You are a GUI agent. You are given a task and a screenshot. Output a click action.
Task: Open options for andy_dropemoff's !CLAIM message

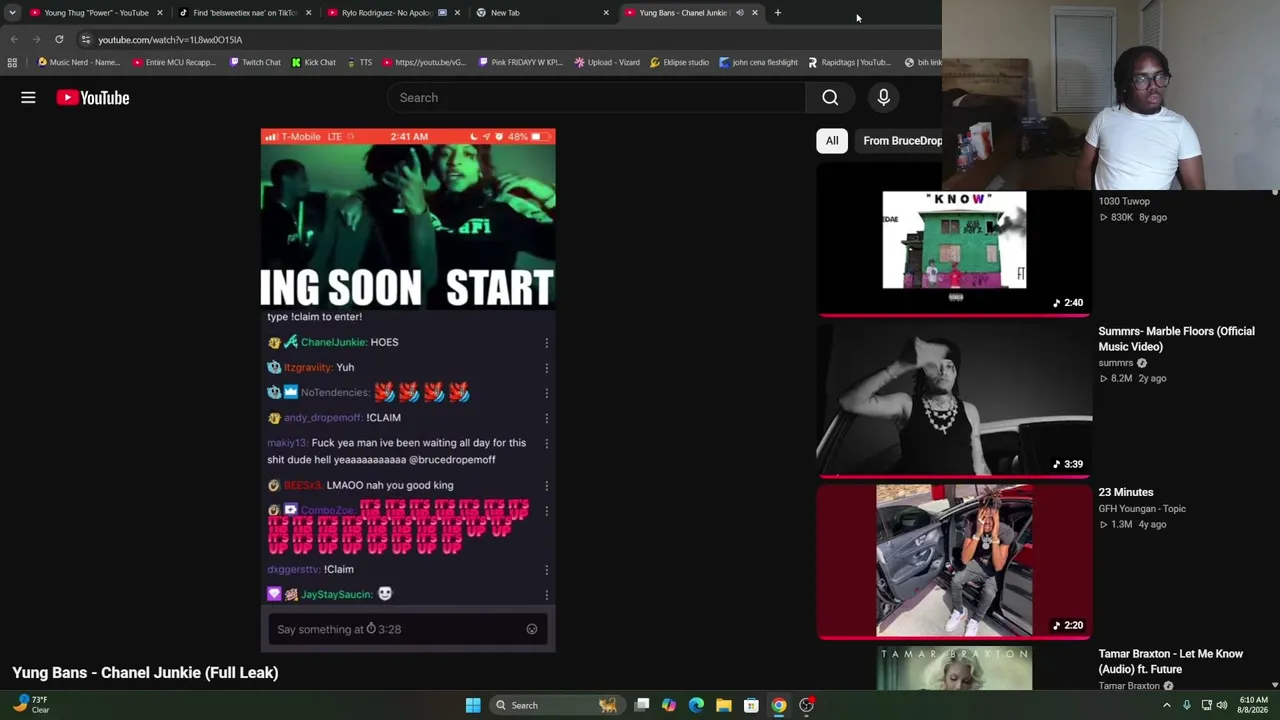pyautogui.click(x=546, y=418)
